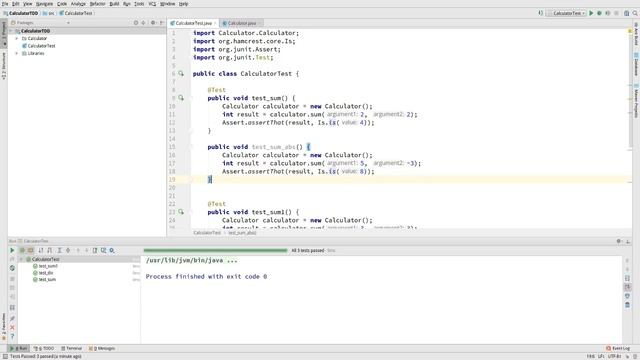Screen dimensions: 640x360
Task: Select CalculatorTest class in Packages tree
Action: tap(41, 46)
